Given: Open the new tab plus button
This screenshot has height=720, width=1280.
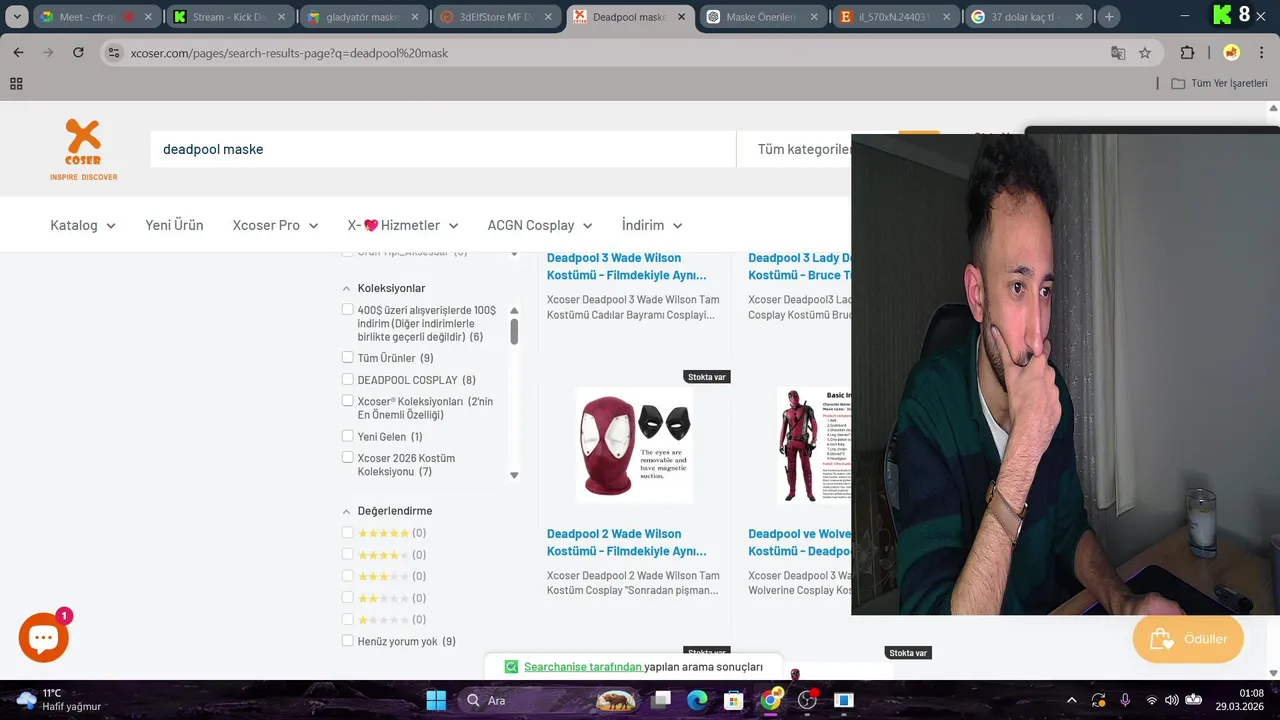Looking at the screenshot, I should (1109, 17).
